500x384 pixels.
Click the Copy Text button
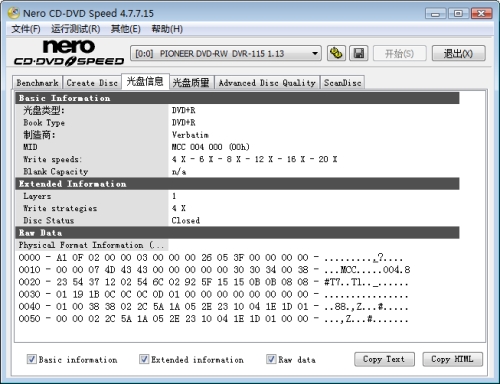[384, 359]
